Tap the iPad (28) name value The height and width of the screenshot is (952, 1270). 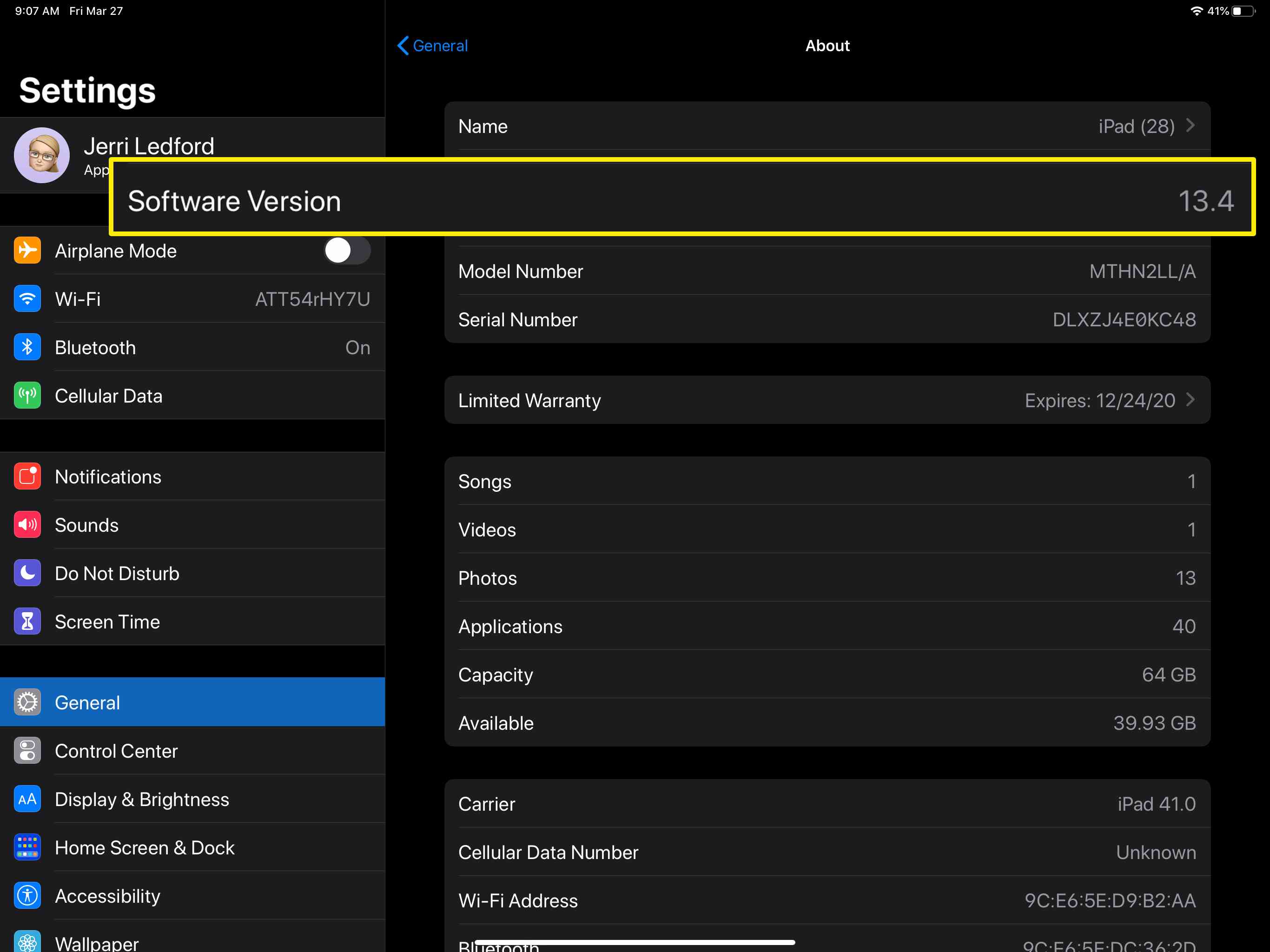pos(1136,126)
